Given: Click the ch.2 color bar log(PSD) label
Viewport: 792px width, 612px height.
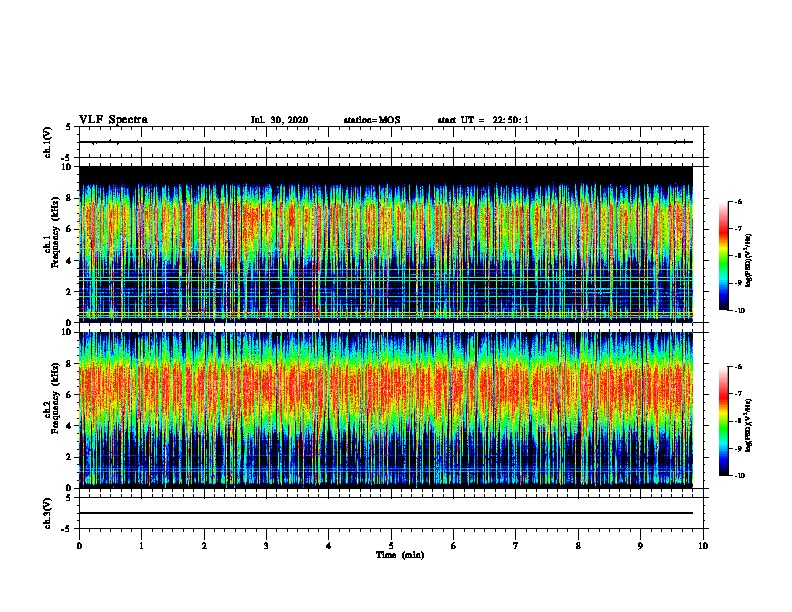Looking at the screenshot, I should tap(749, 425).
